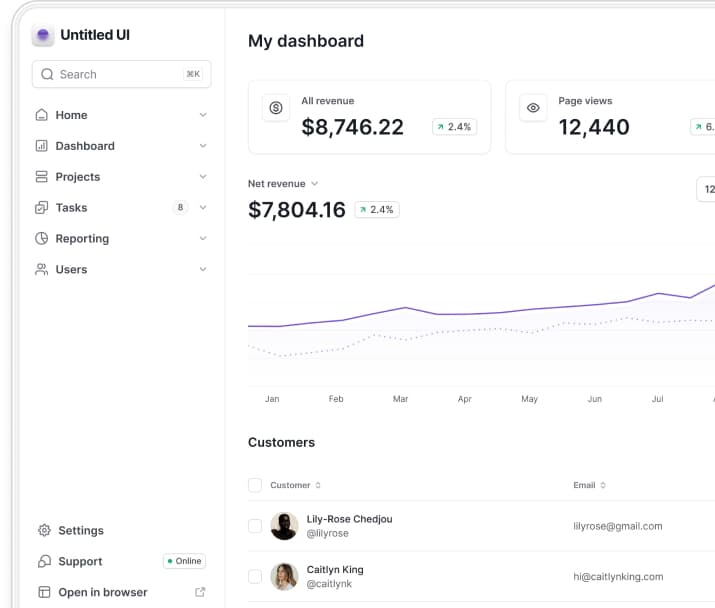Expand the Dashboard menu chevron

(203, 146)
